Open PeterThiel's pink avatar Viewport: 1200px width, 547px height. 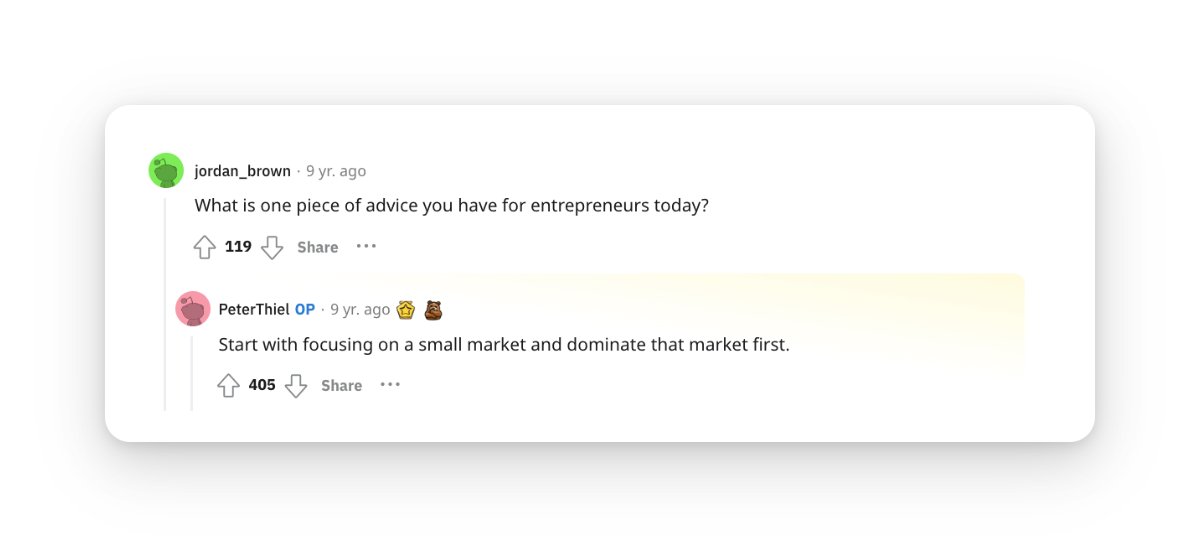click(193, 309)
